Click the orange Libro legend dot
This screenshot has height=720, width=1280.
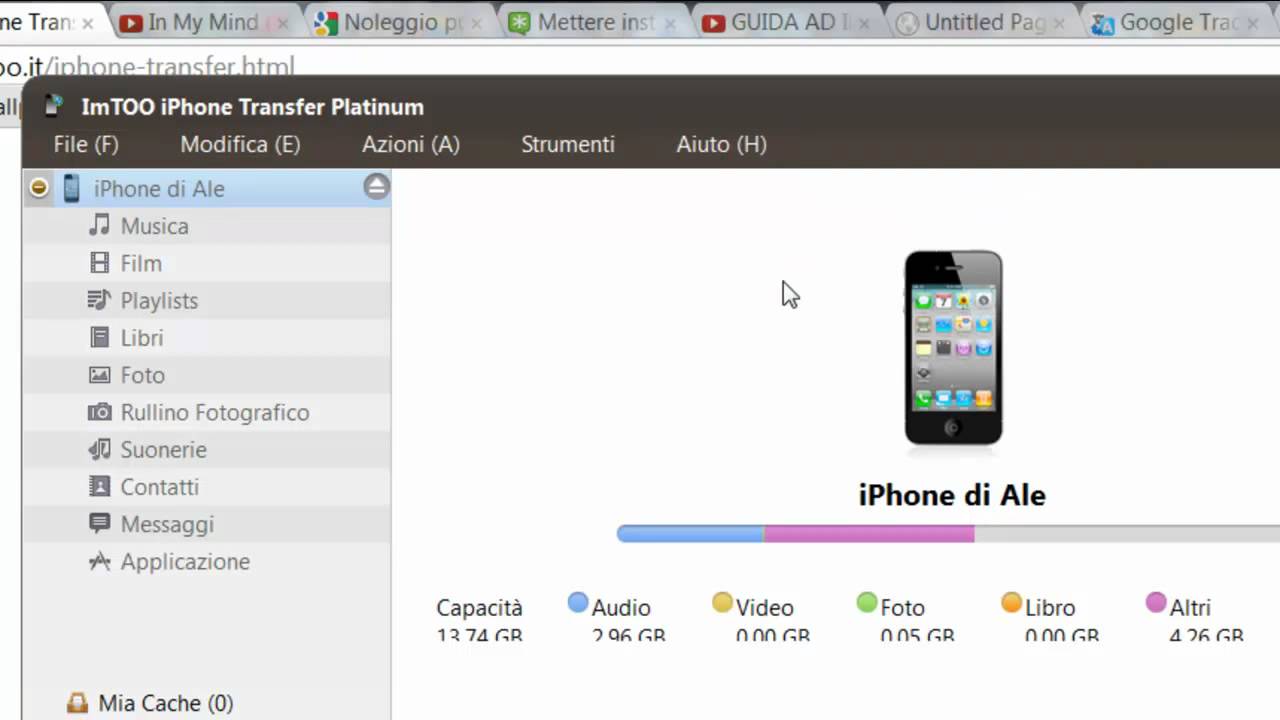point(1011,603)
